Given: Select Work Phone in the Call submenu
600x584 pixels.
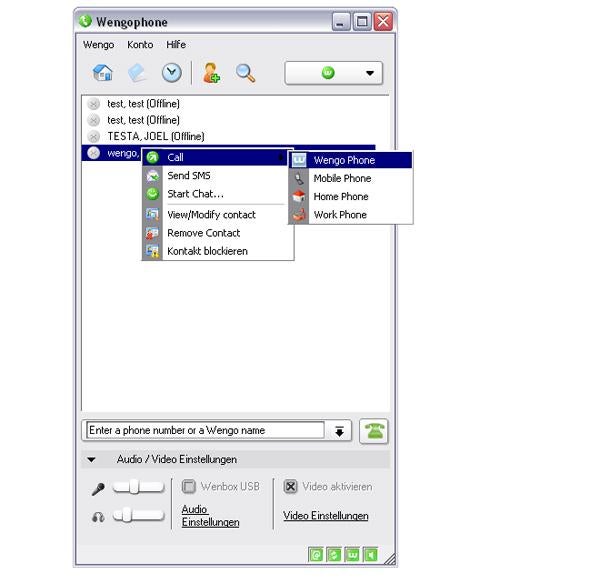Looking at the screenshot, I should (351, 215).
